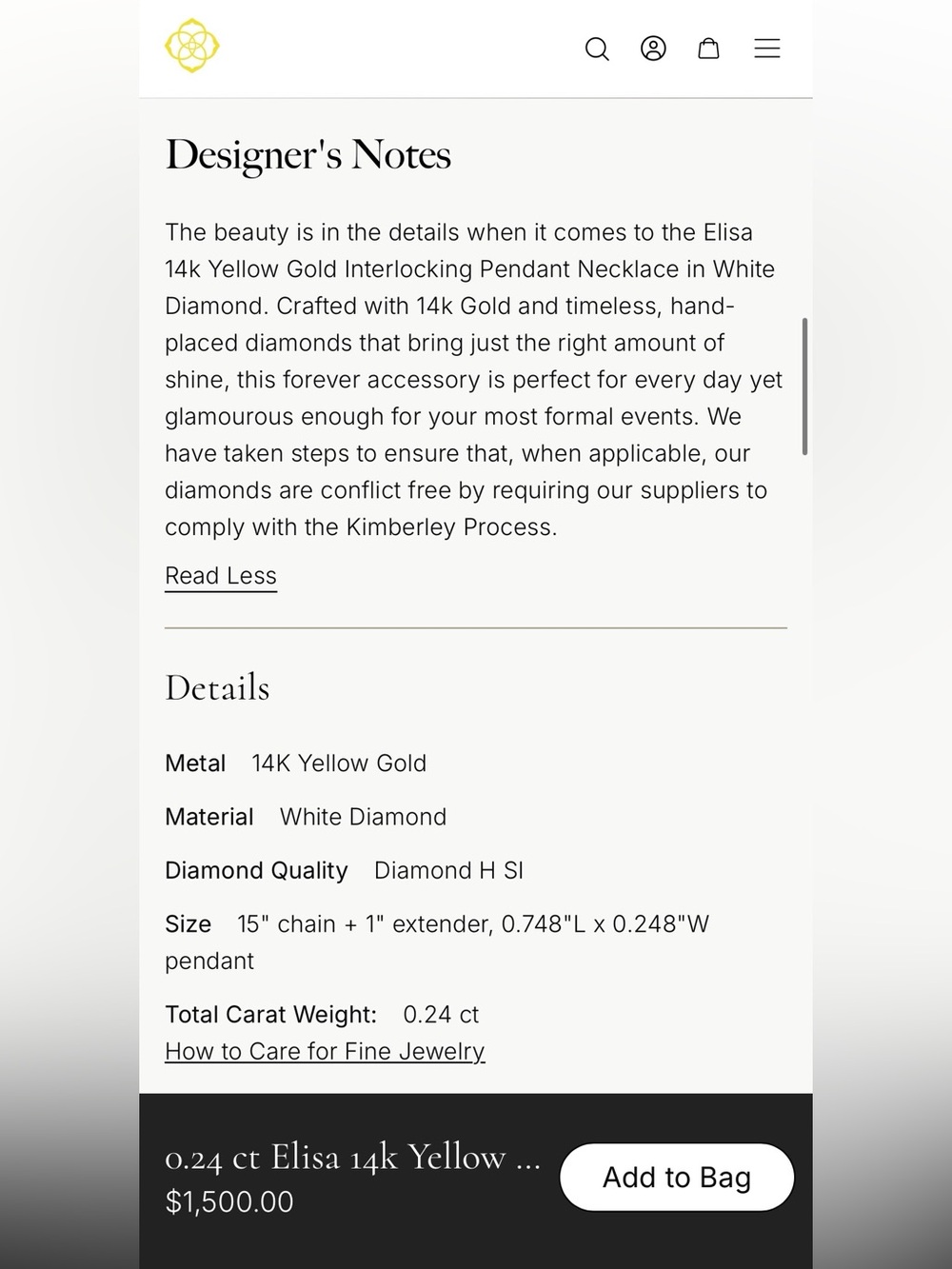The height and width of the screenshot is (1269, 952).
Task: Add the Elisa necklace to bag
Action: coord(677,1178)
